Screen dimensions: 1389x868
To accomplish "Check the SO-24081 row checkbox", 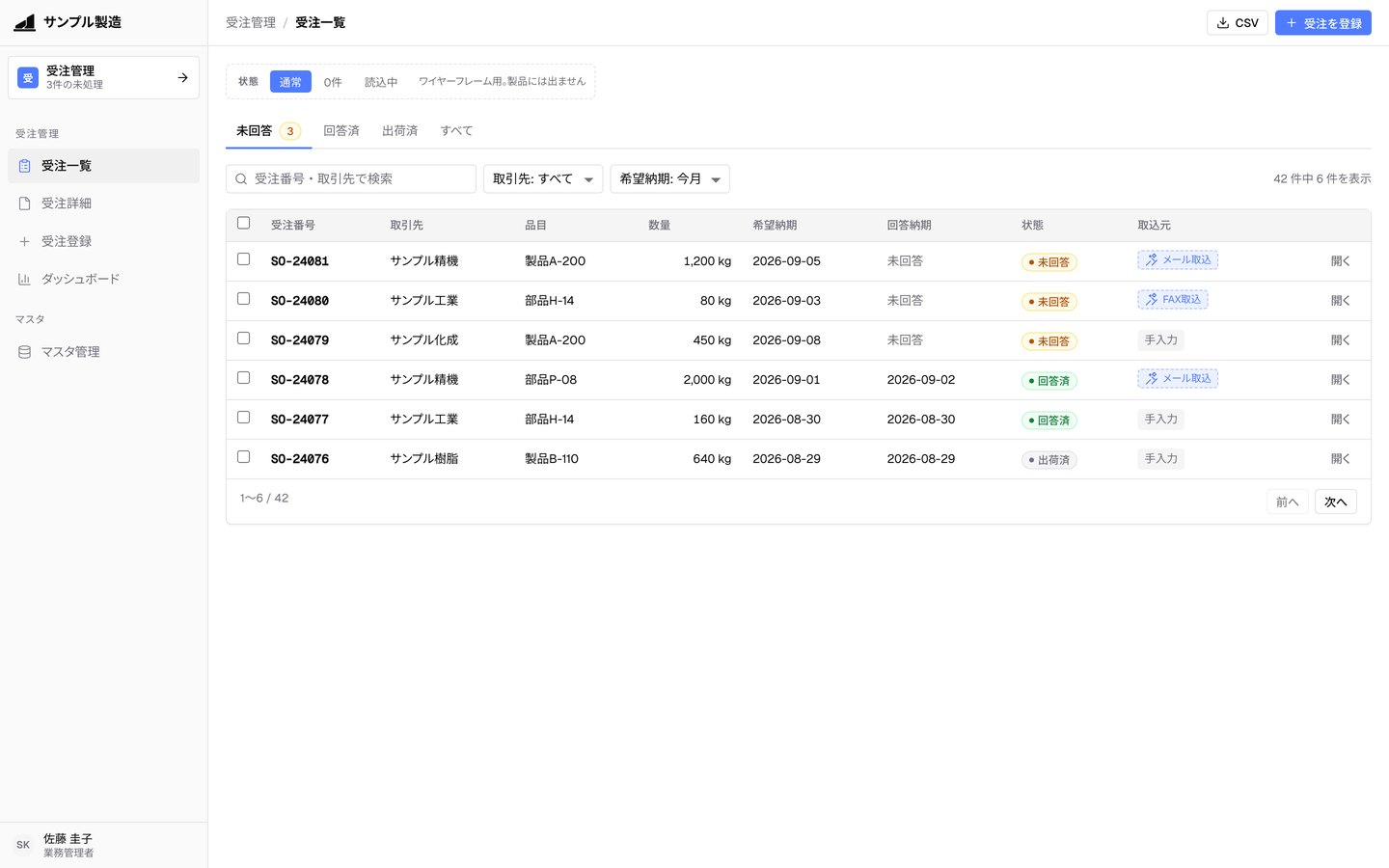I will (x=243, y=259).
